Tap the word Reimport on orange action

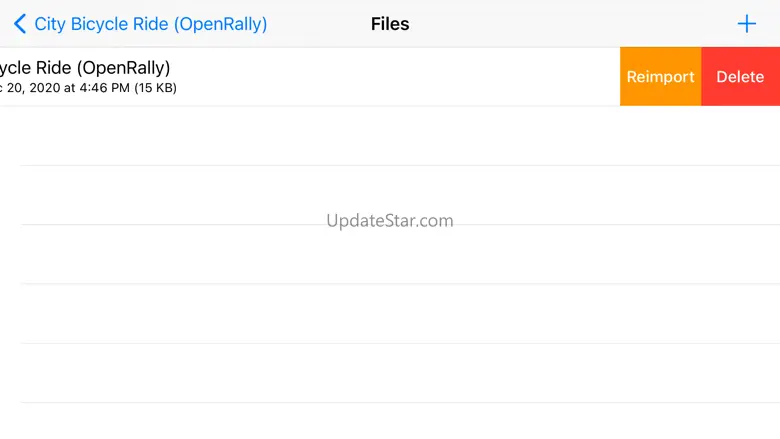click(660, 77)
